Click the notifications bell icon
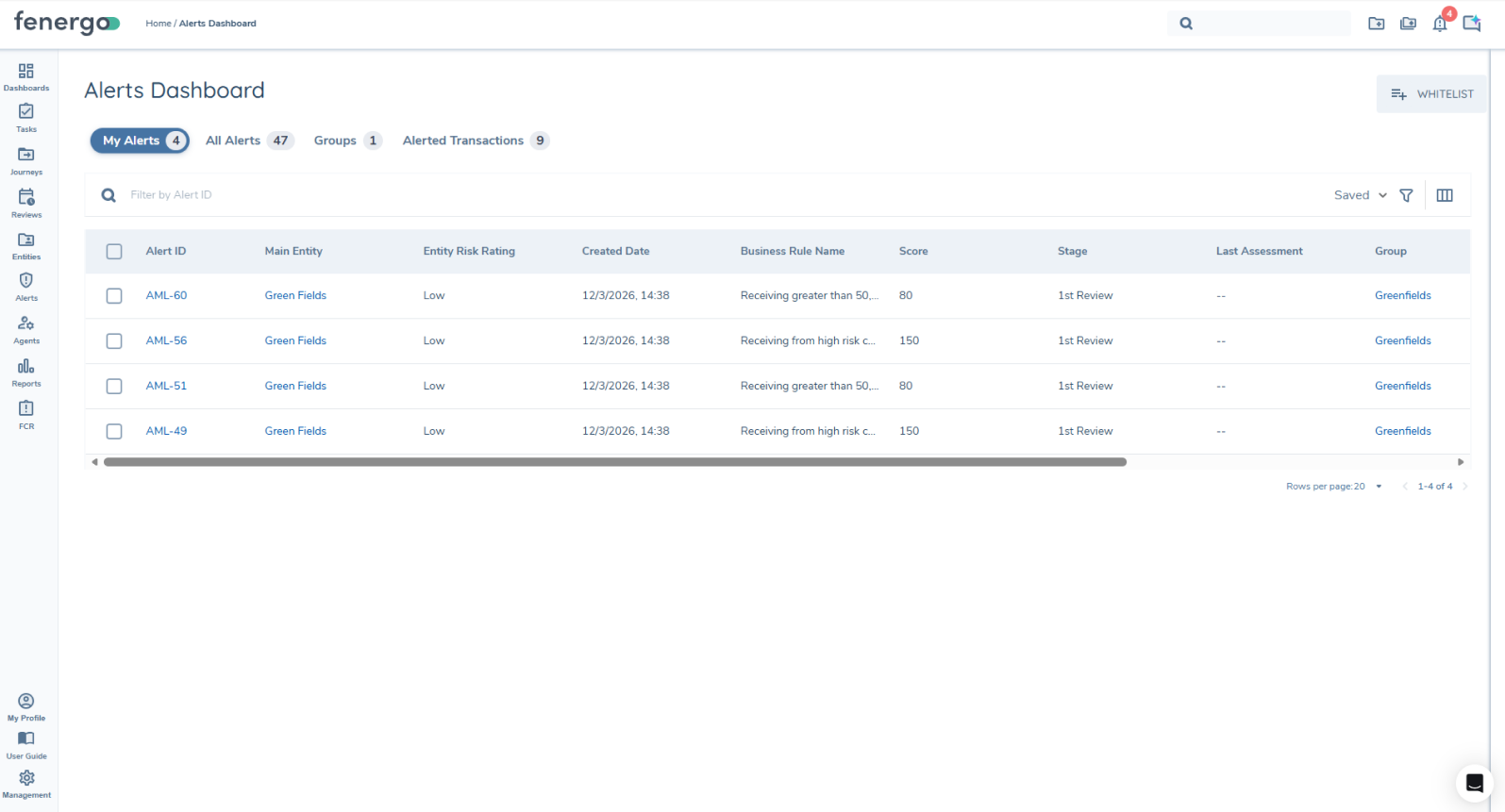 [1439, 24]
